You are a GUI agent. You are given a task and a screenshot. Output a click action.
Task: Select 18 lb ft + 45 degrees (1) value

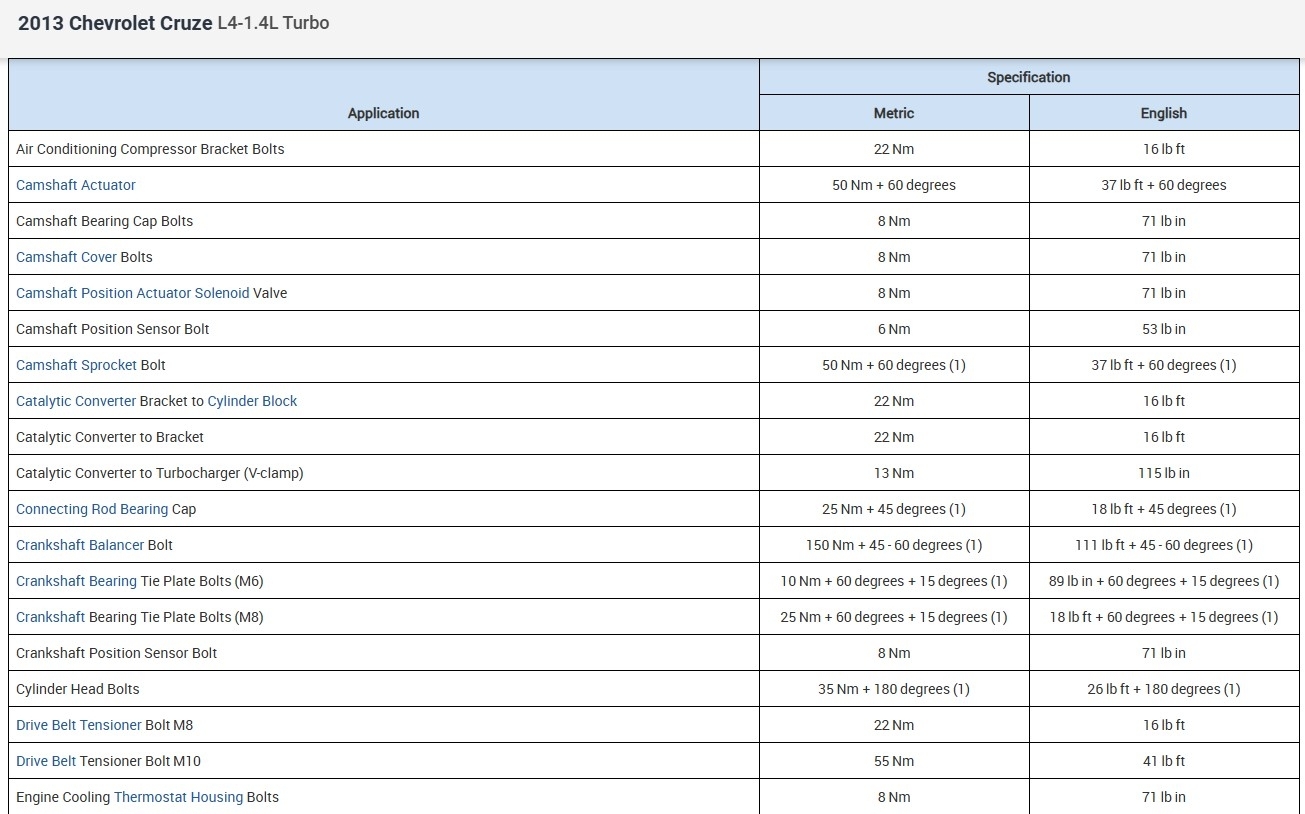(x=1164, y=509)
